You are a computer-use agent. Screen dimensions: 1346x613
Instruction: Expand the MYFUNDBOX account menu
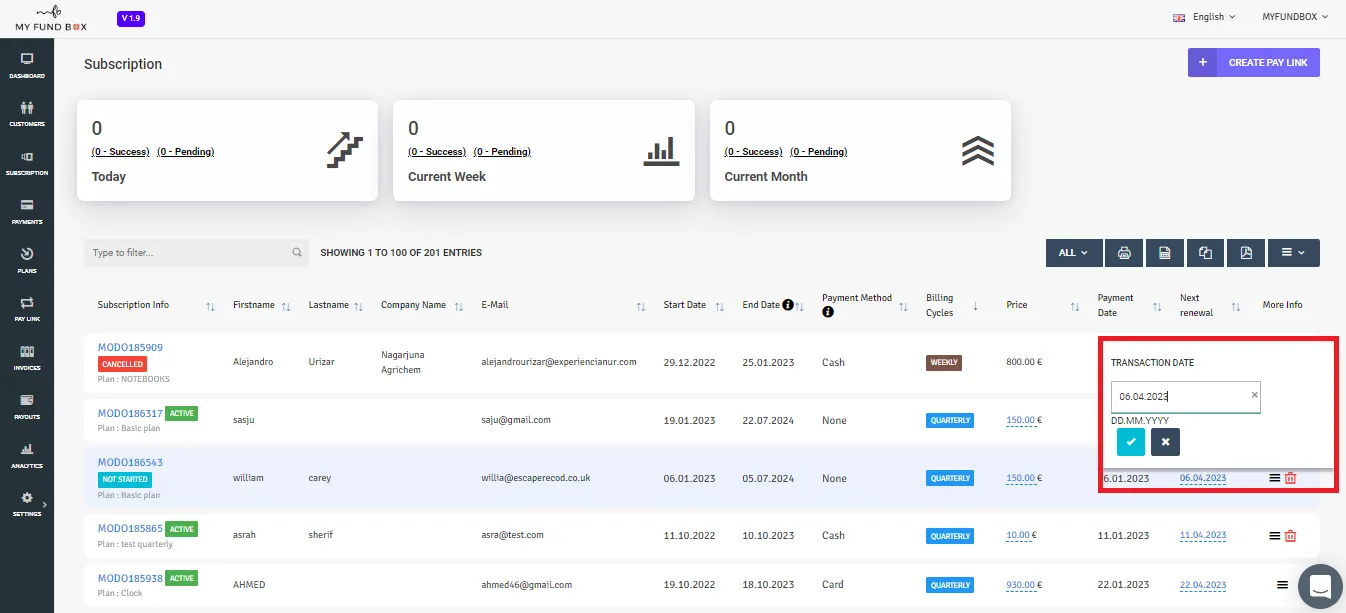pos(1295,17)
